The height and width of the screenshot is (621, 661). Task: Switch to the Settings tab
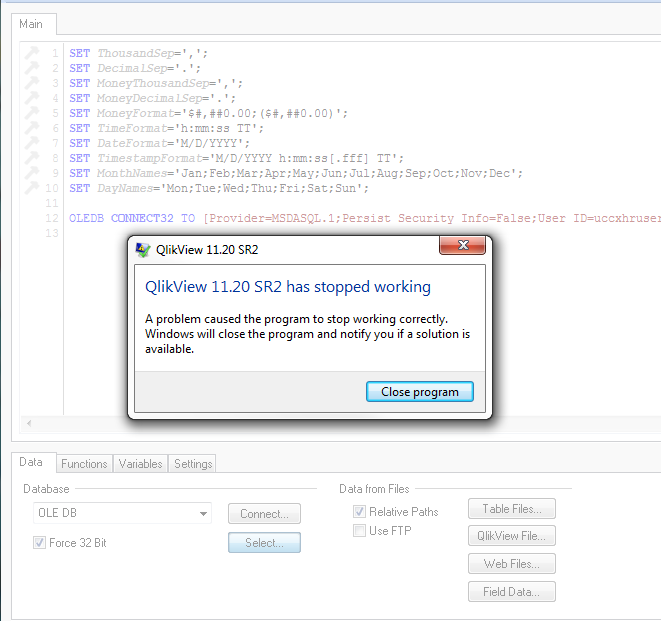point(193,464)
